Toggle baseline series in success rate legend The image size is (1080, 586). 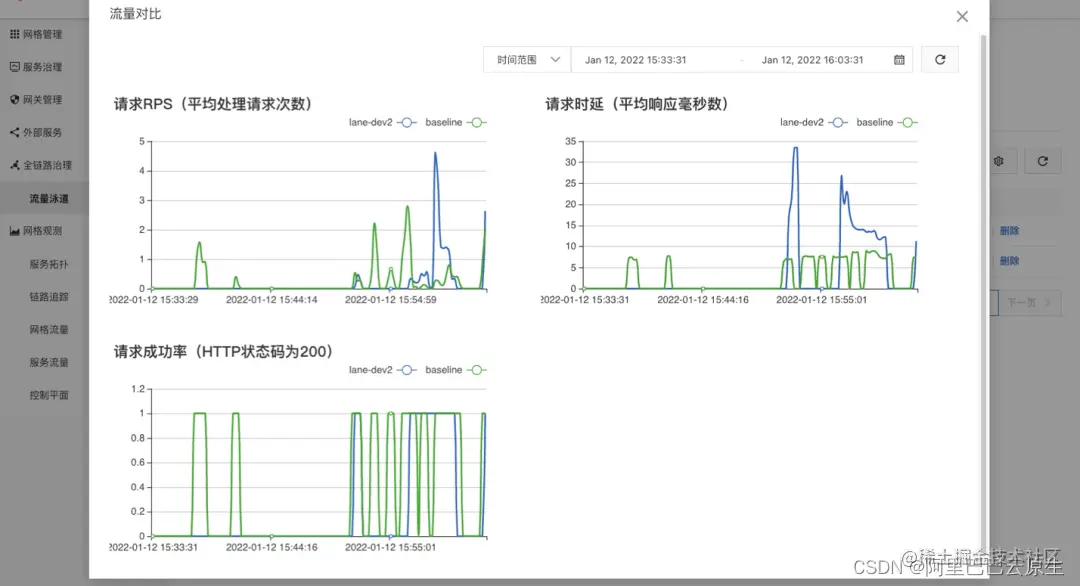click(x=456, y=370)
